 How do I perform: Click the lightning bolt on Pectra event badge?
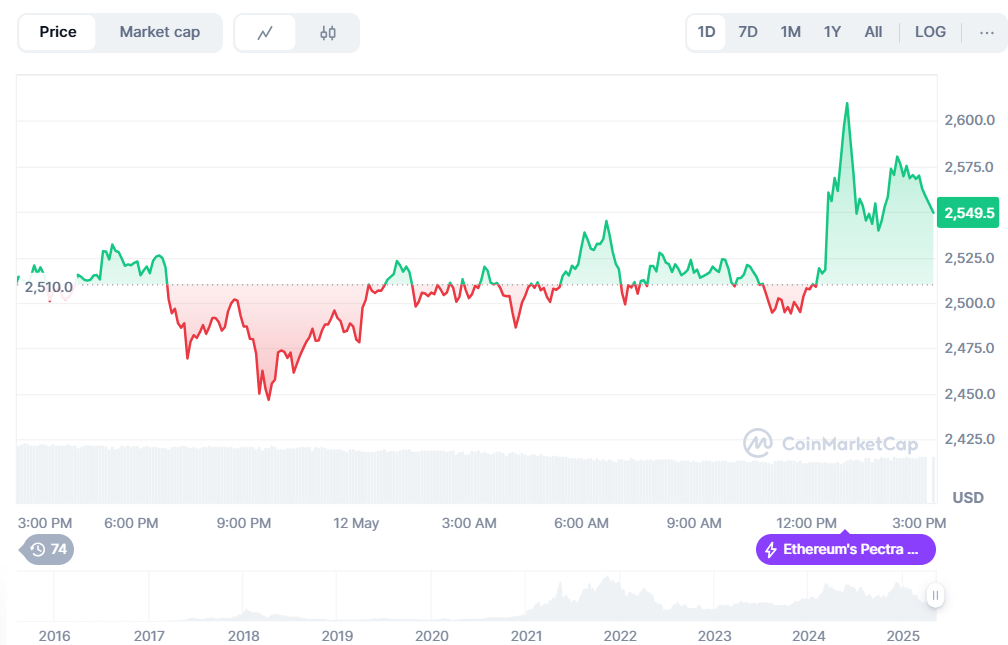[x=771, y=550]
